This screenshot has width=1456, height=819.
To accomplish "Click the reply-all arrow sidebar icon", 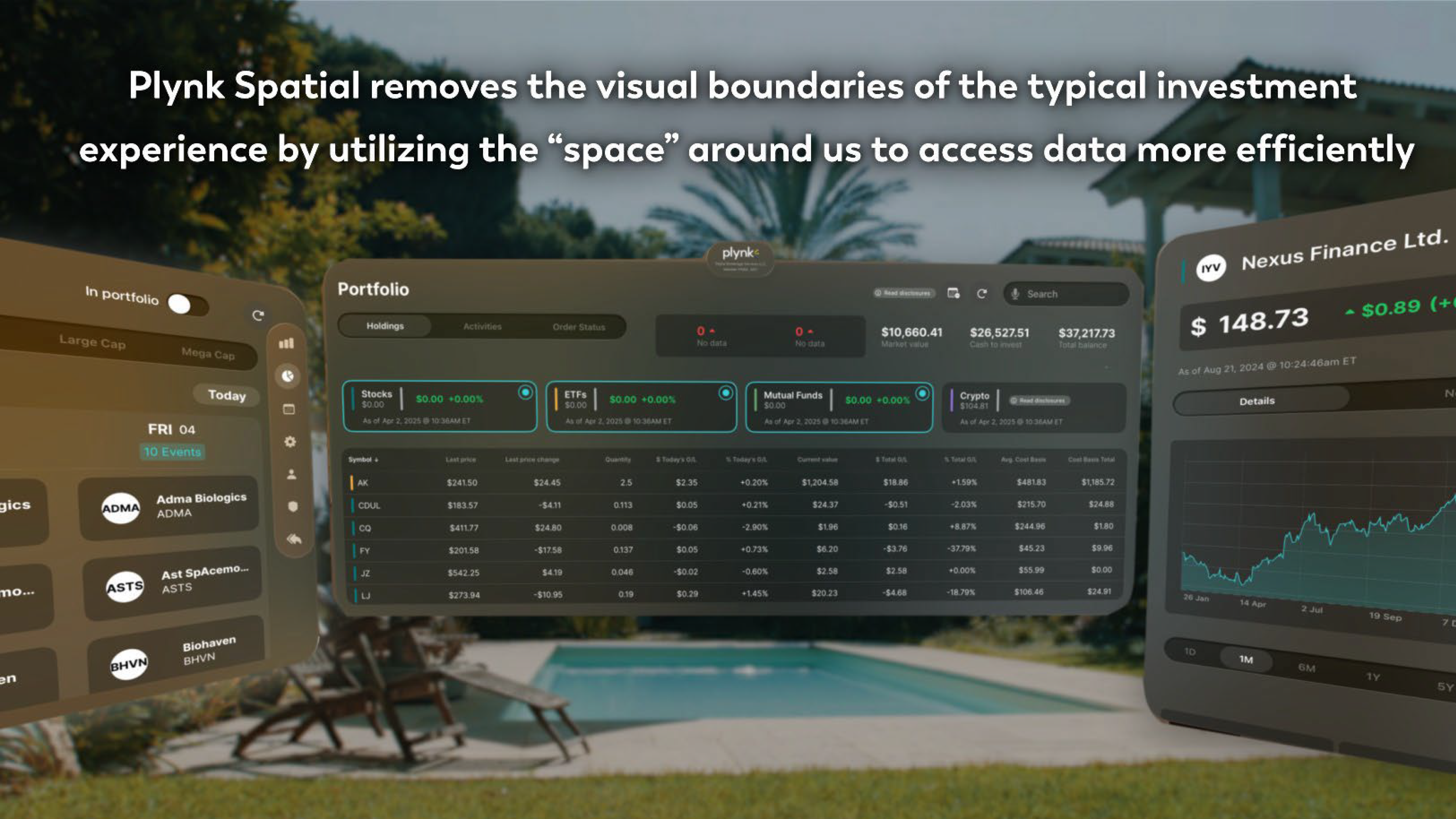I will tap(294, 539).
